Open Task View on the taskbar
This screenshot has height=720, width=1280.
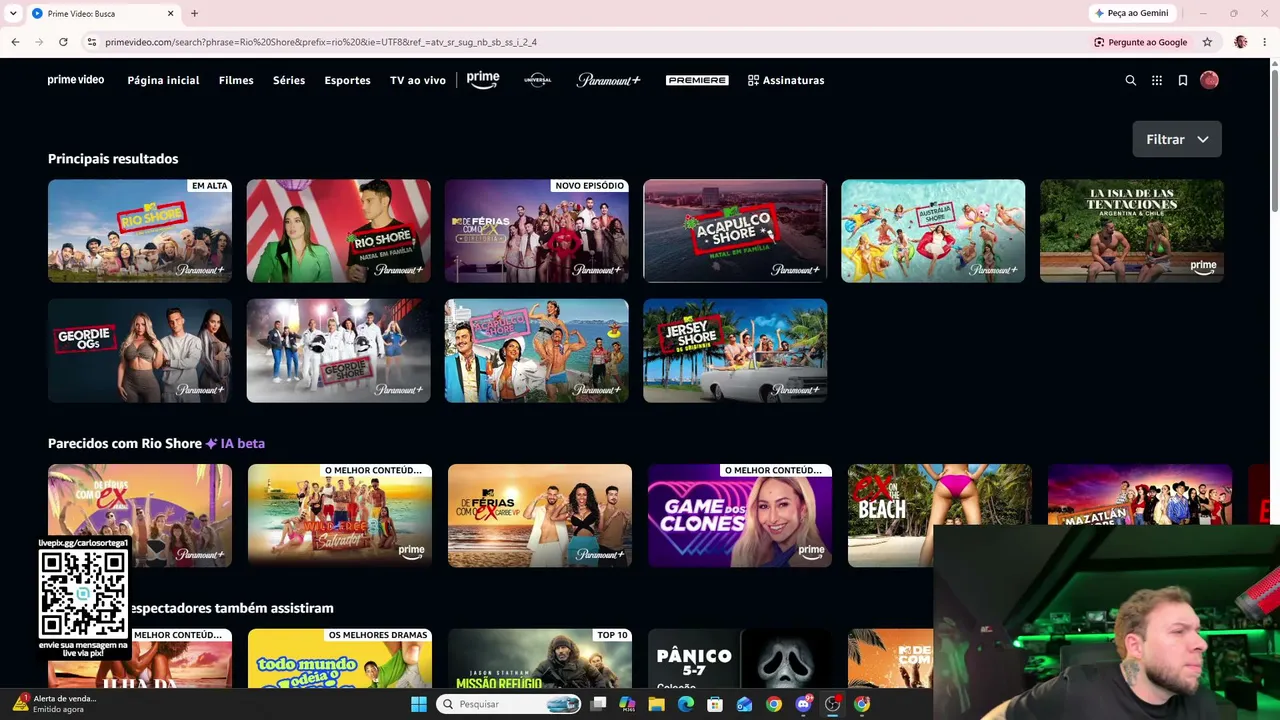598,704
